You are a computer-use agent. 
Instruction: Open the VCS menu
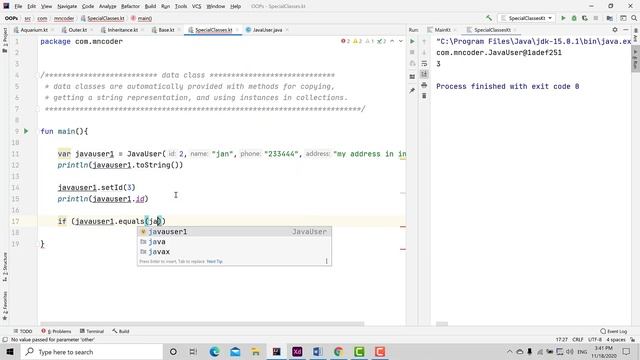[196, 6]
